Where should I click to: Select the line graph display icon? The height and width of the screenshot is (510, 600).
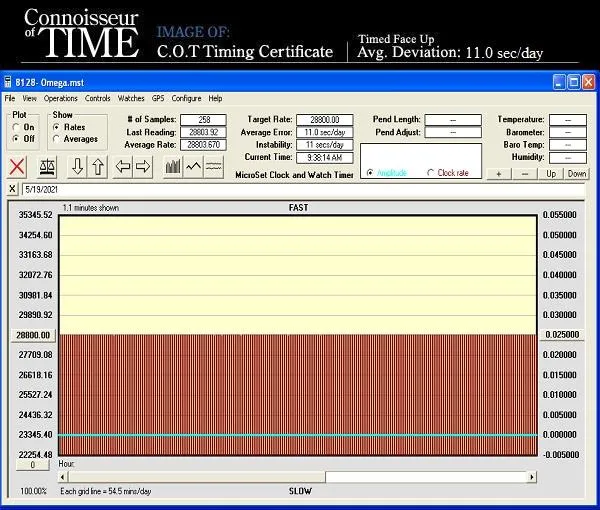click(x=194, y=167)
